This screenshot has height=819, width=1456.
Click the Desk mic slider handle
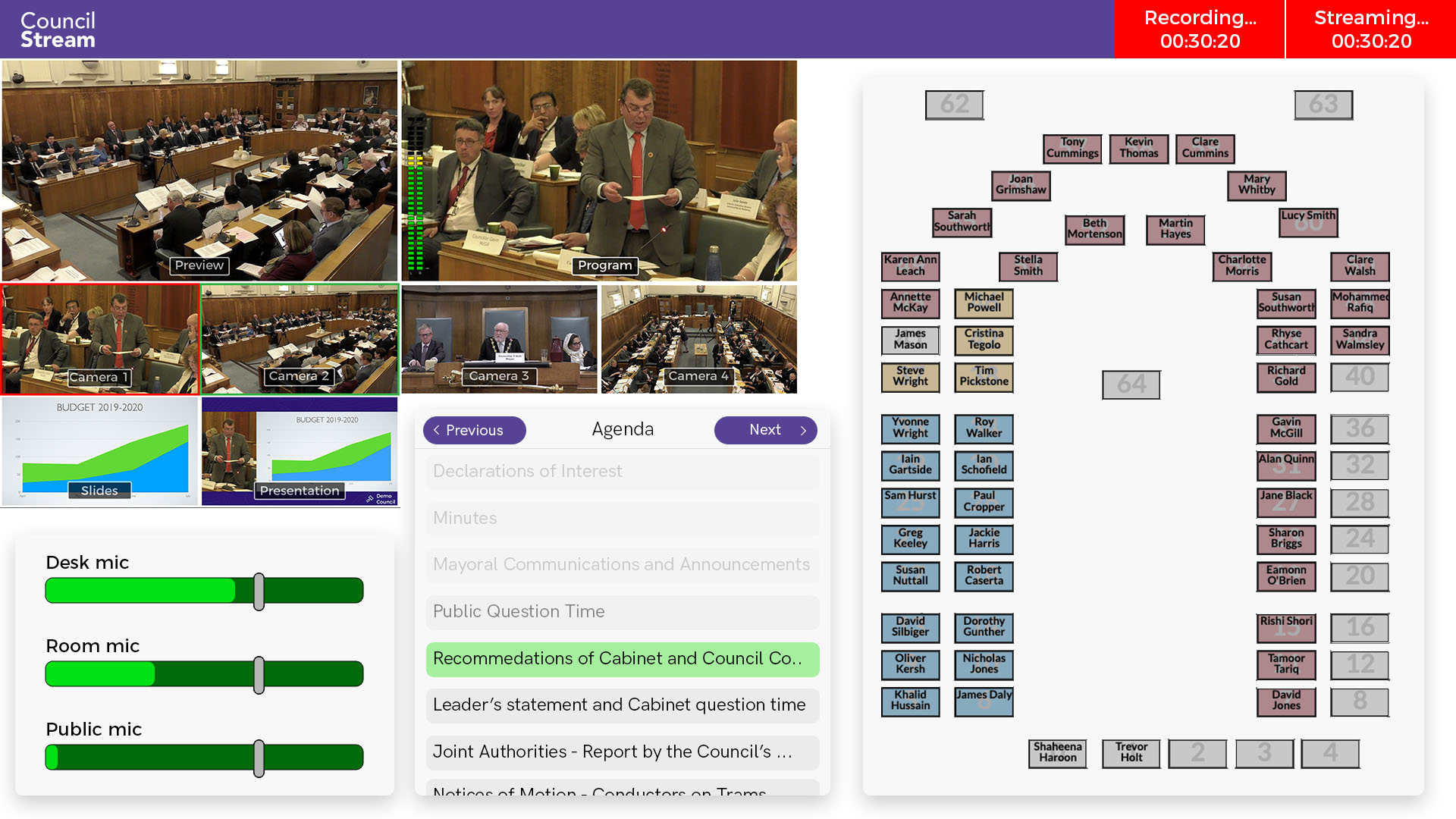pos(259,591)
